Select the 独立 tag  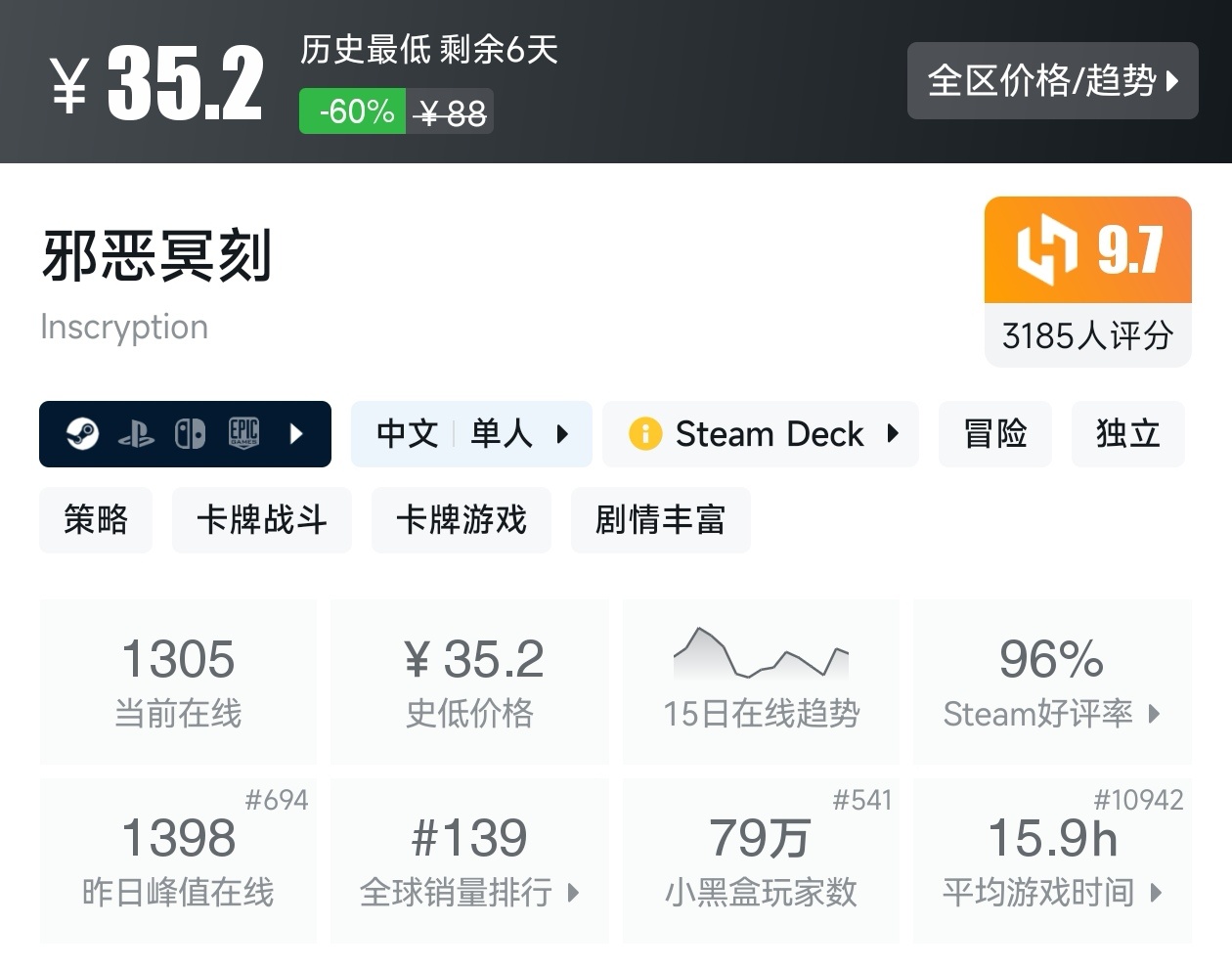[x=1127, y=433]
